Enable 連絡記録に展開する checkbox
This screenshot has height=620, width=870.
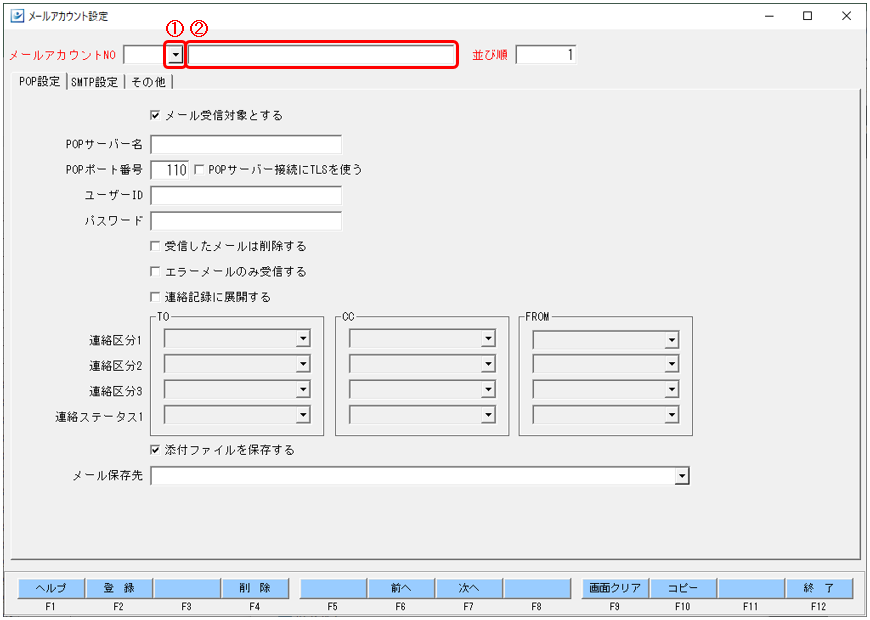pyautogui.click(x=155, y=297)
